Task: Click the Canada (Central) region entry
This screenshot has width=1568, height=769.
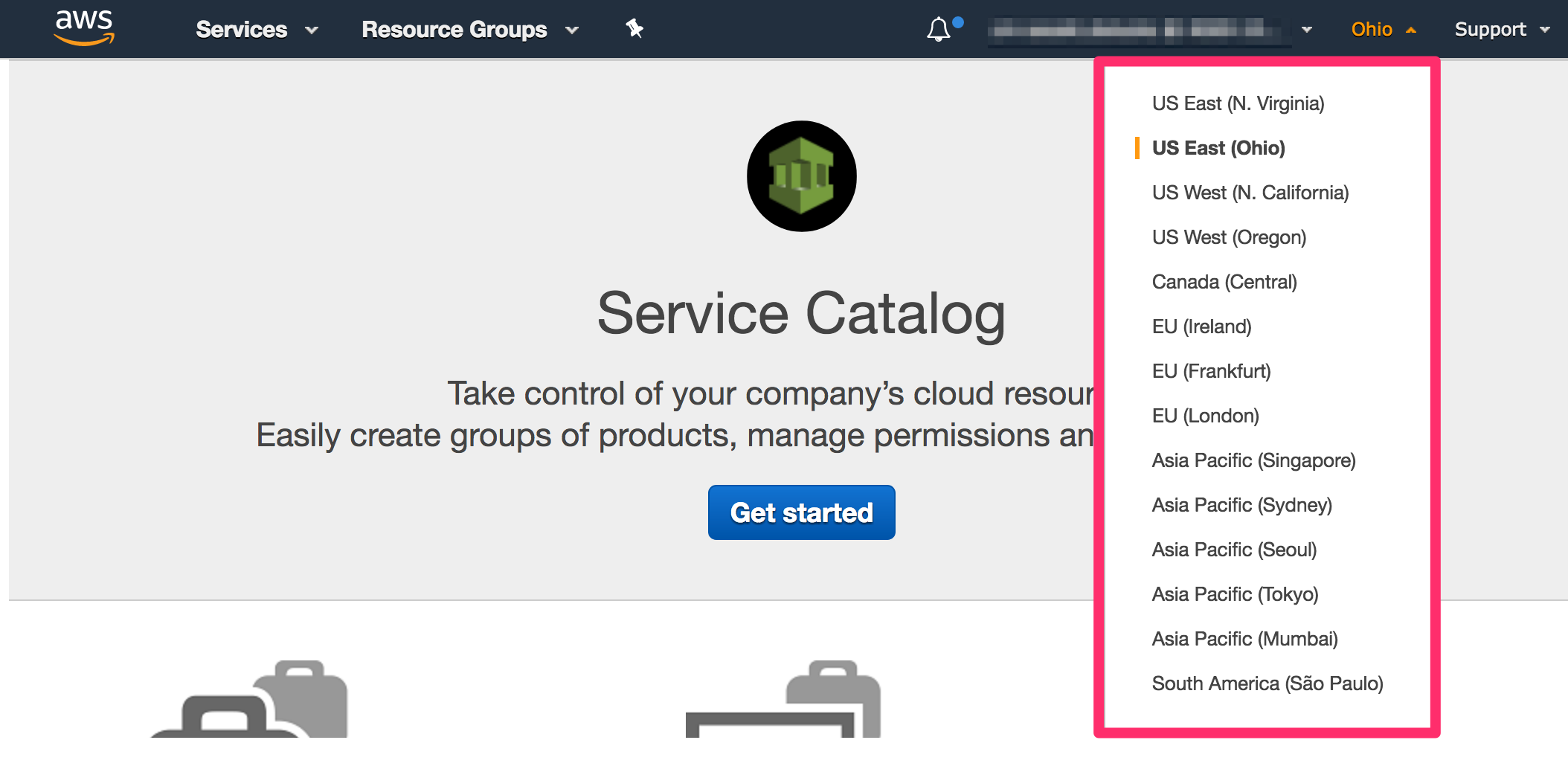Action: pyautogui.click(x=1224, y=282)
